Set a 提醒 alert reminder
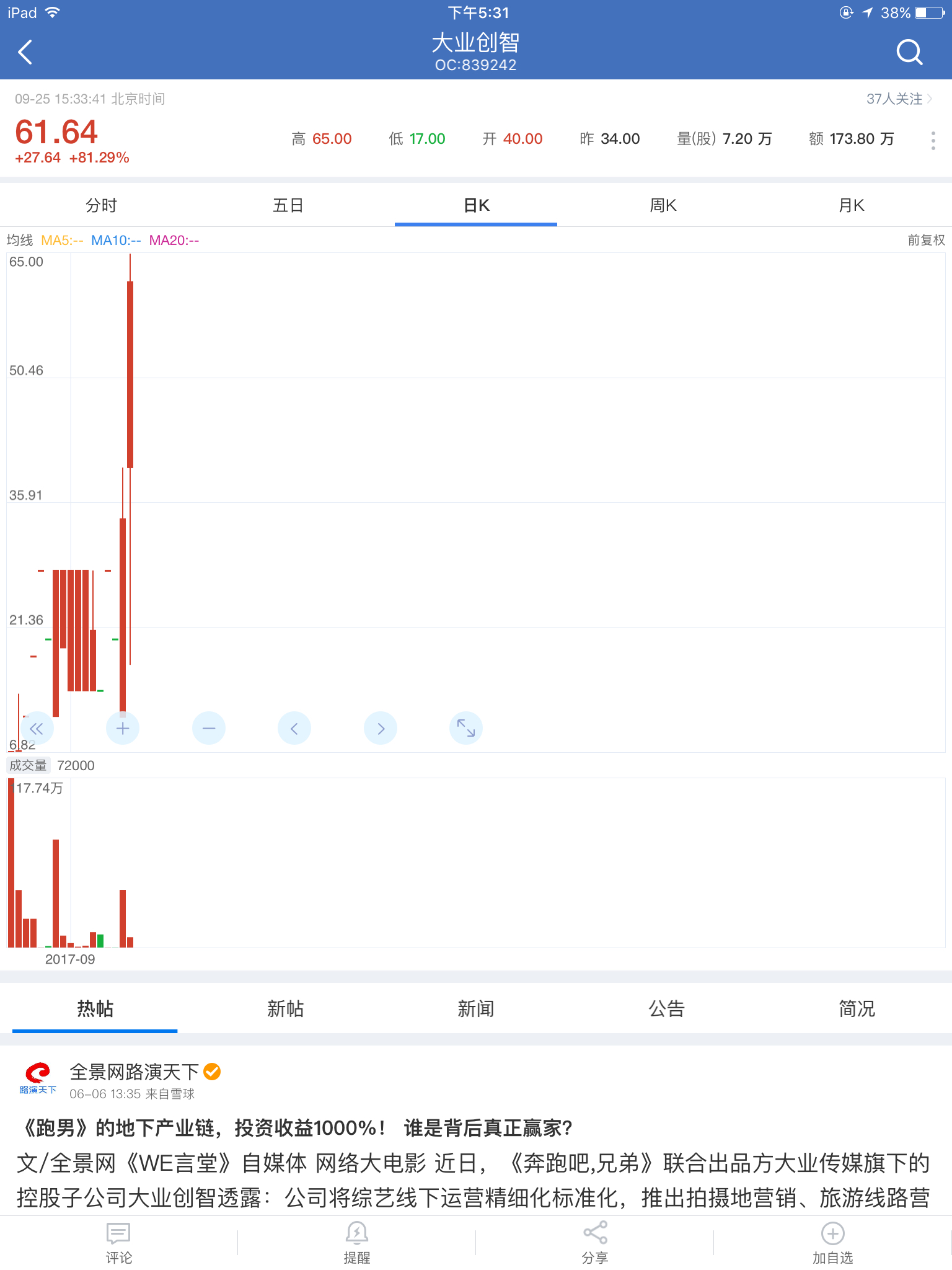 click(357, 1243)
